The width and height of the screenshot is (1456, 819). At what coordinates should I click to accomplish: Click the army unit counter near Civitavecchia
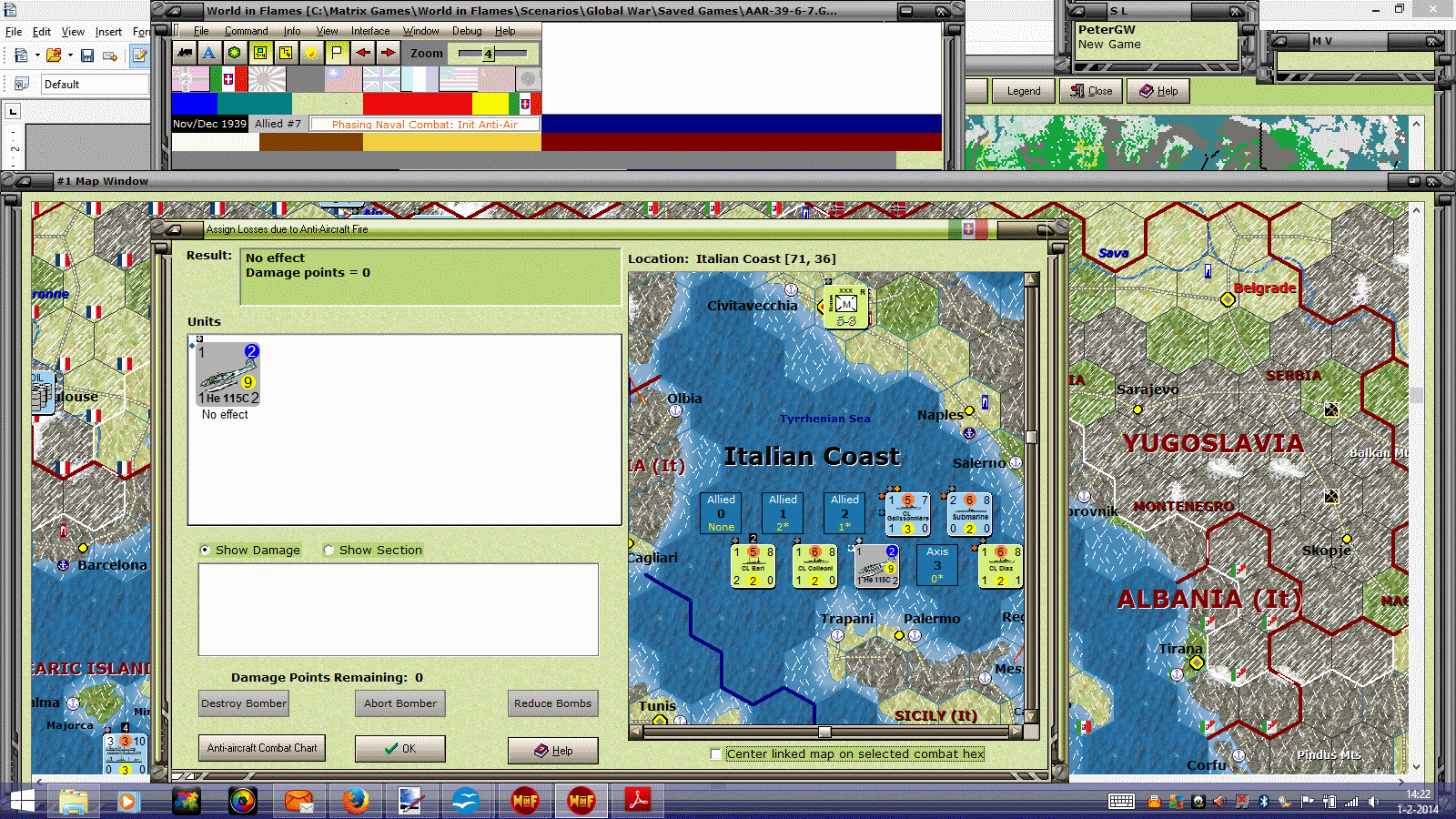coord(846,307)
